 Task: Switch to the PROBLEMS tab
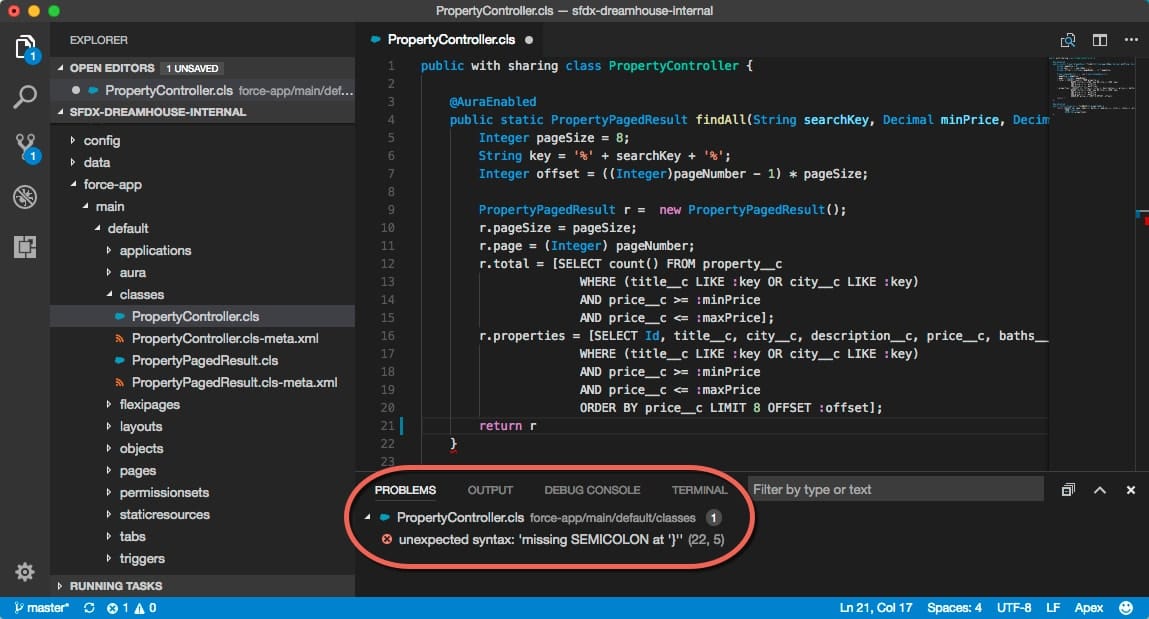[405, 490]
